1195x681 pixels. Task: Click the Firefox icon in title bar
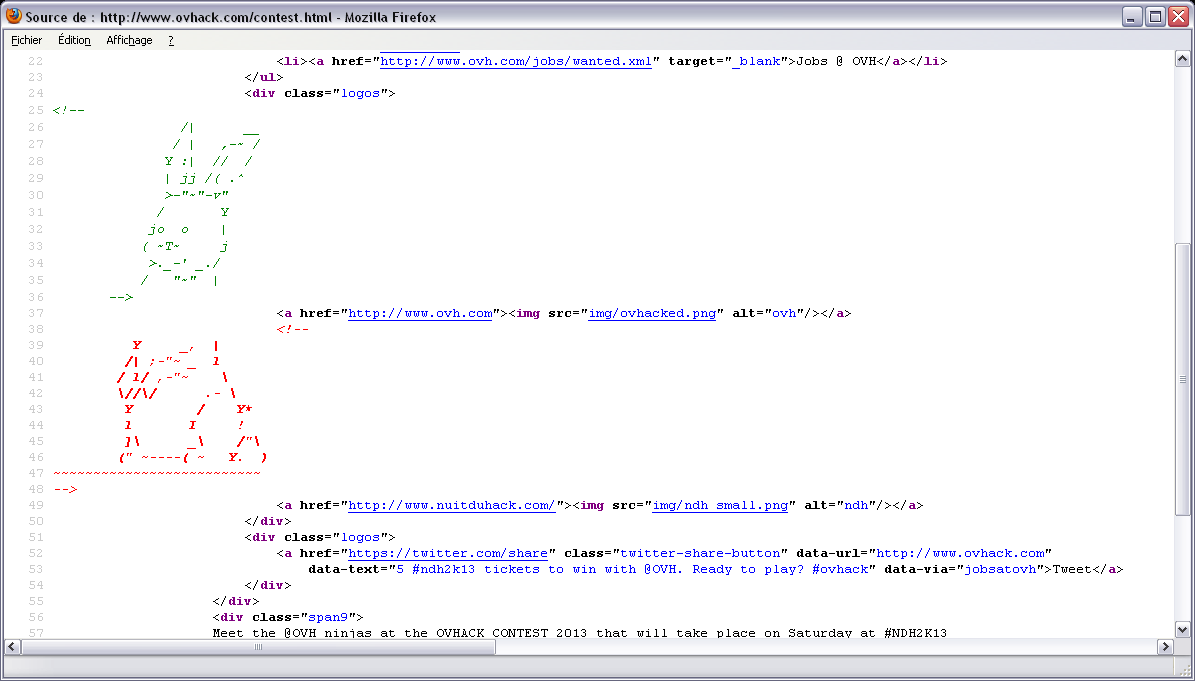click(x=14, y=16)
